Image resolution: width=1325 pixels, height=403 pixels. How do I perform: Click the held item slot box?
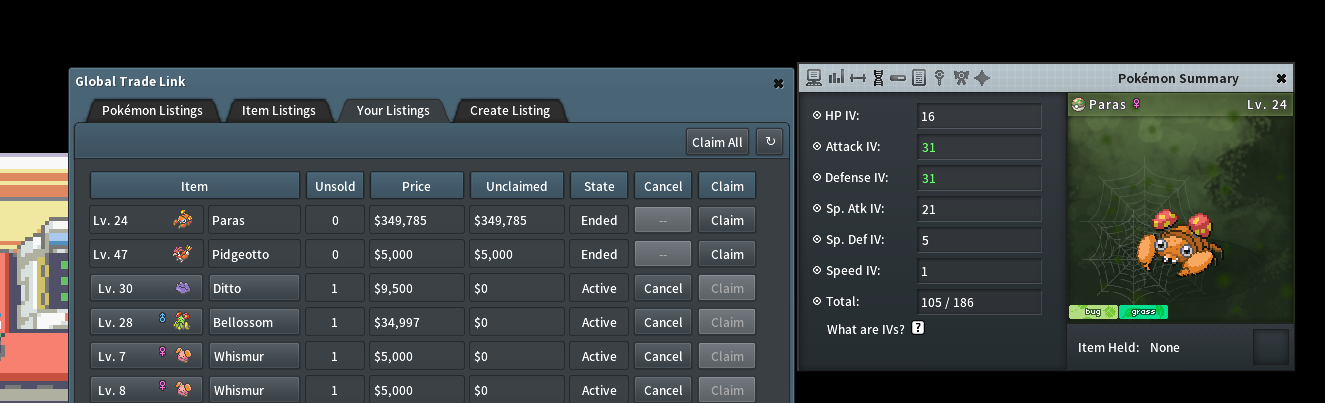(1271, 347)
